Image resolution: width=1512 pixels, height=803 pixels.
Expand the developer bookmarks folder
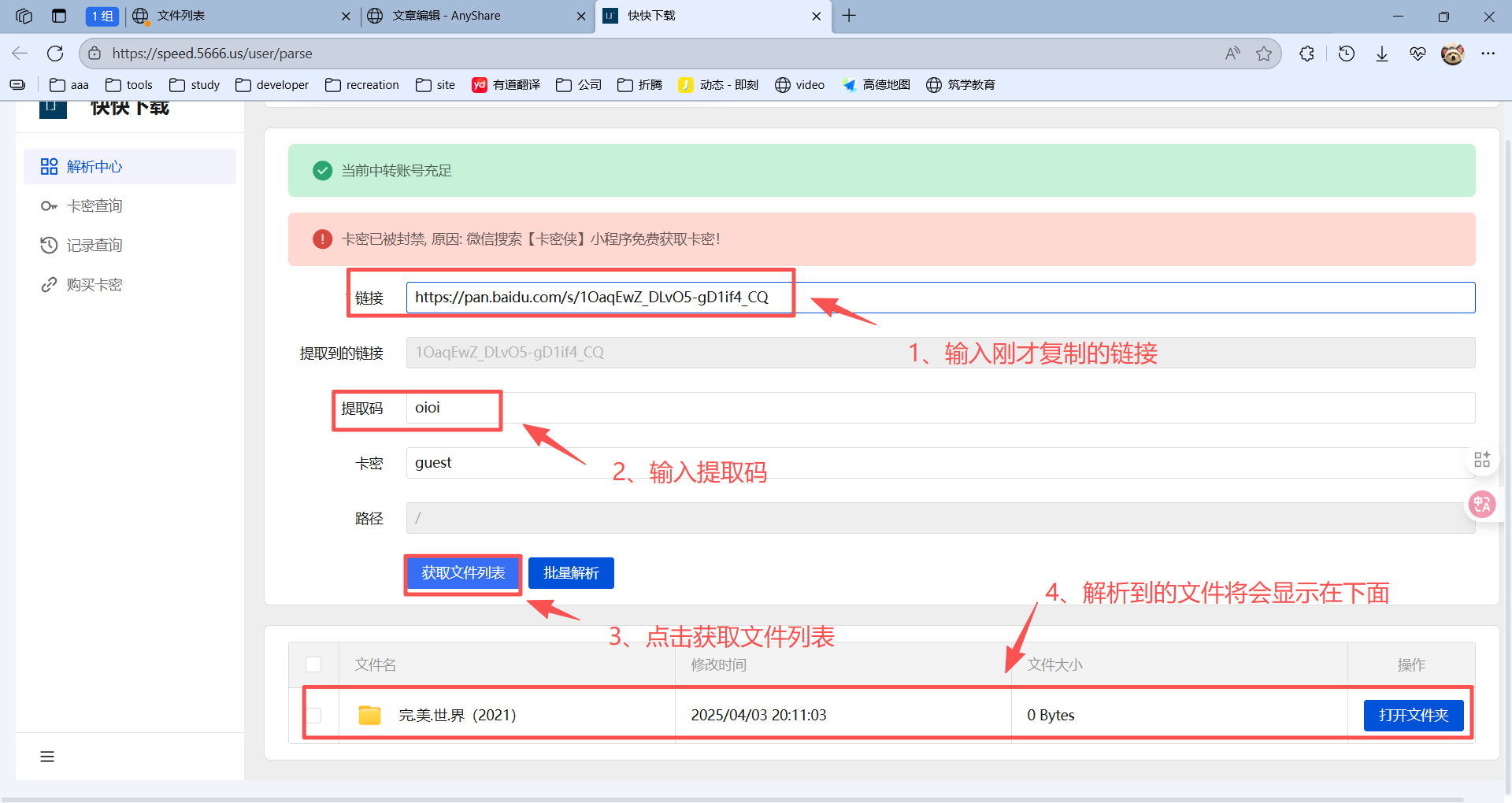coord(272,85)
